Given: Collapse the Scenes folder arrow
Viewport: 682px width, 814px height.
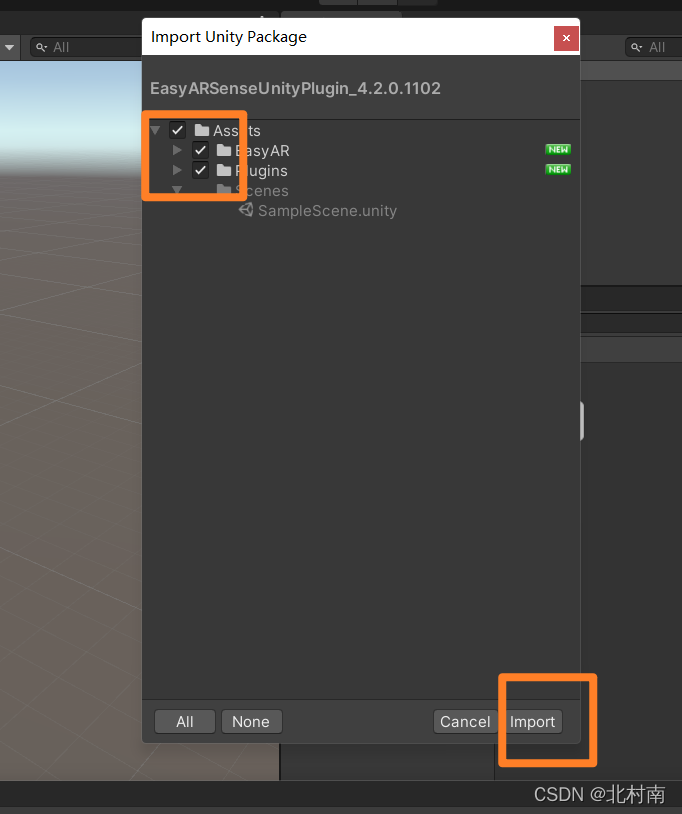Looking at the screenshot, I should pyautogui.click(x=177, y=189).
